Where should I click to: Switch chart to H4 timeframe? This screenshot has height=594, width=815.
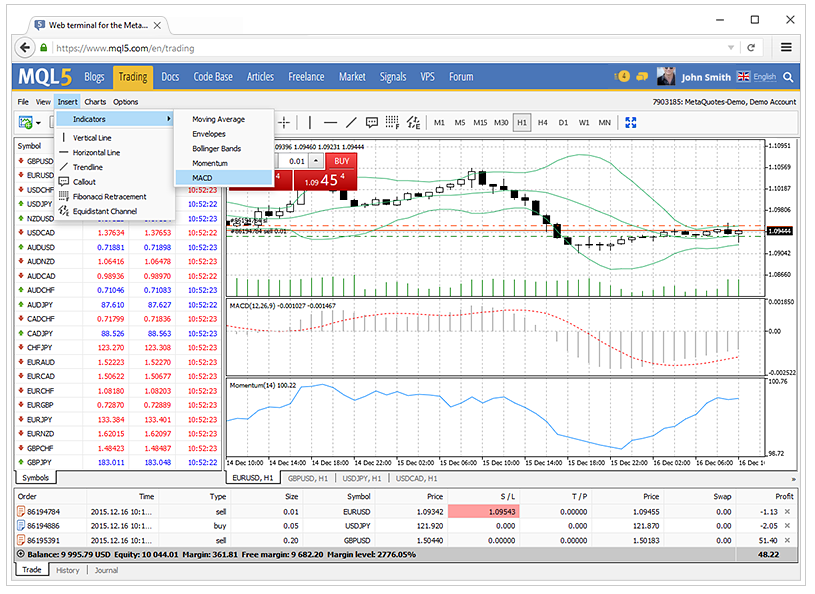tap(543, 123)
